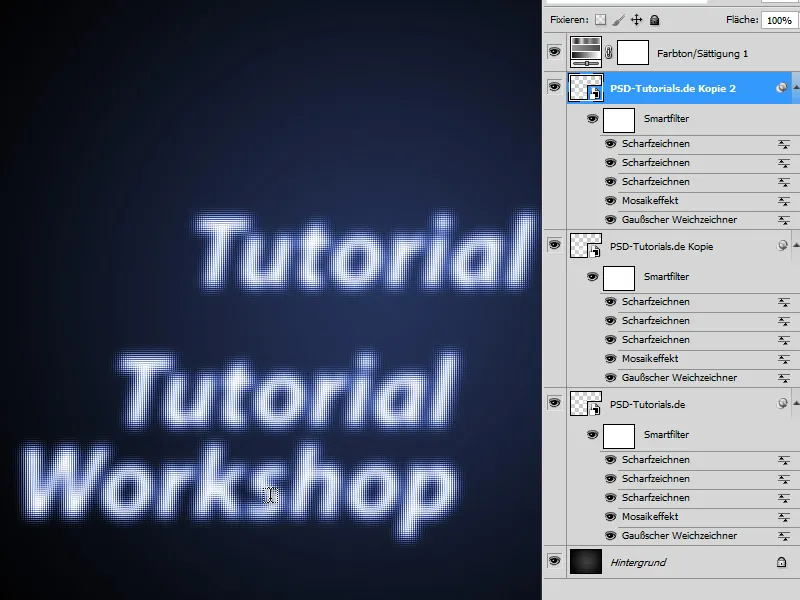Click the smart filter indicator on PSD-Tutorials.de layer
Image resolution: width=800 pixels, height=600 pixels.
[782, 404]
